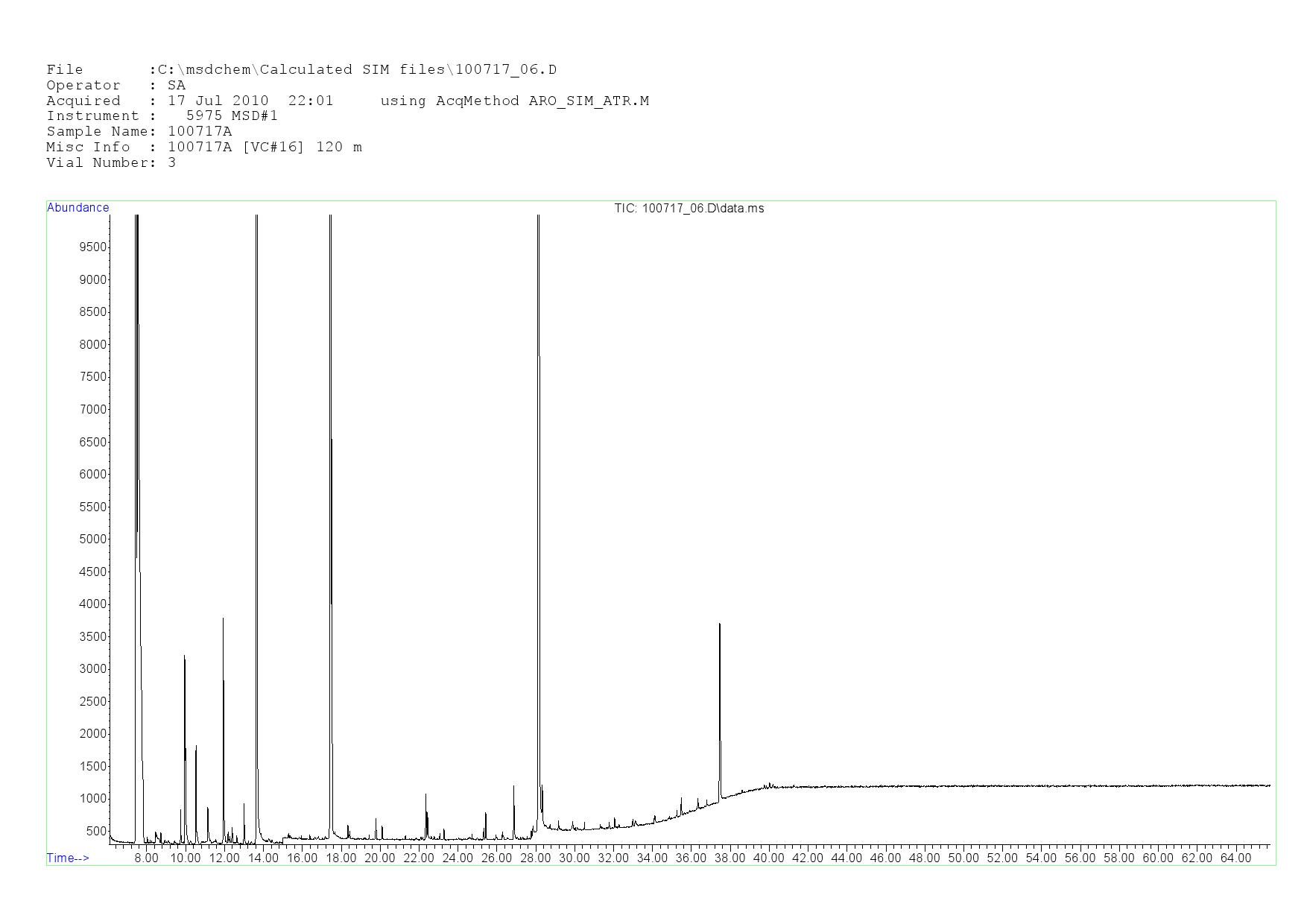Click the Vial Number header line
The image size is (1307, 924).
tap(111, 163)
